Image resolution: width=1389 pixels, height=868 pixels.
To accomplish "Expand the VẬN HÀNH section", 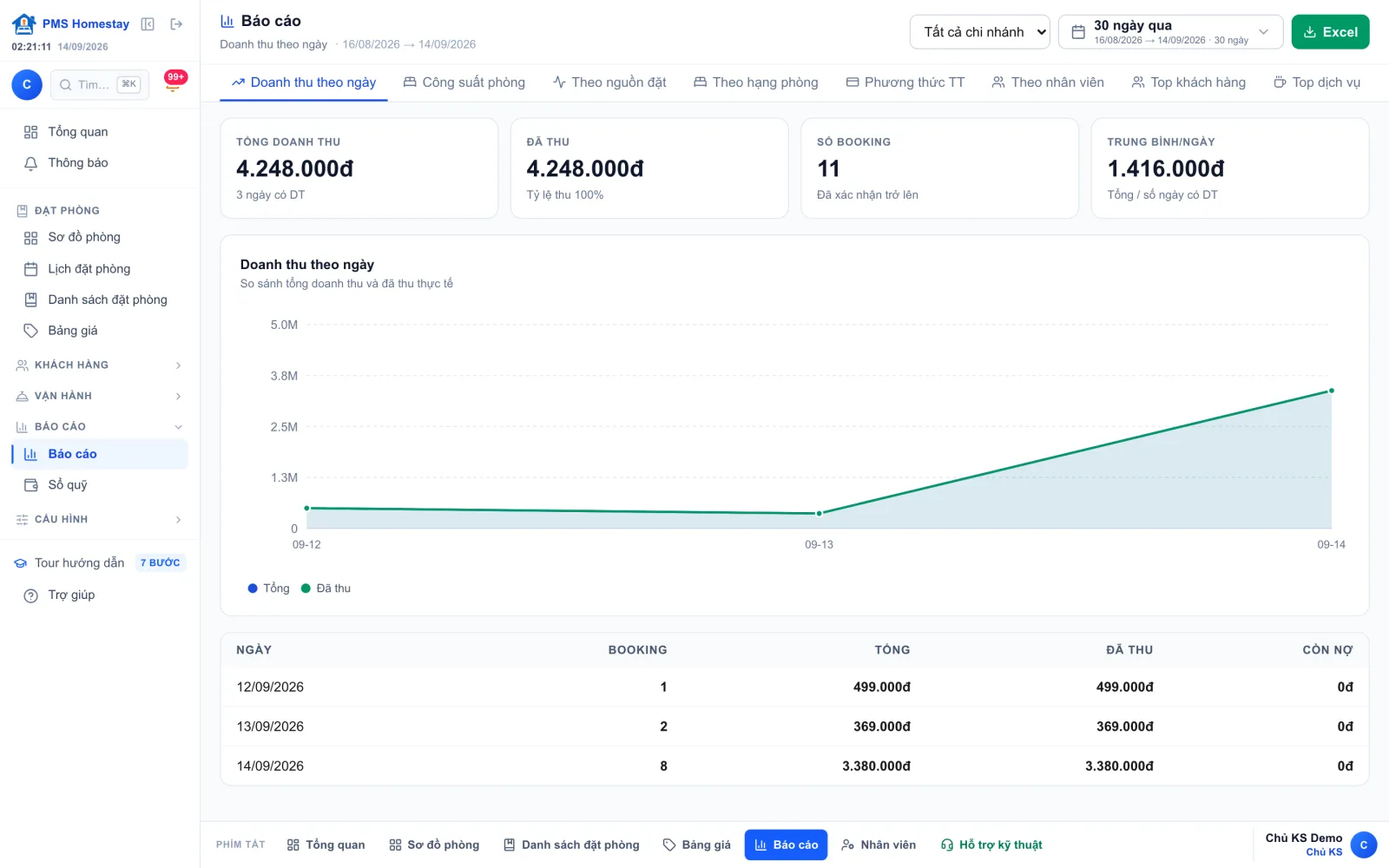I will 100,397.
